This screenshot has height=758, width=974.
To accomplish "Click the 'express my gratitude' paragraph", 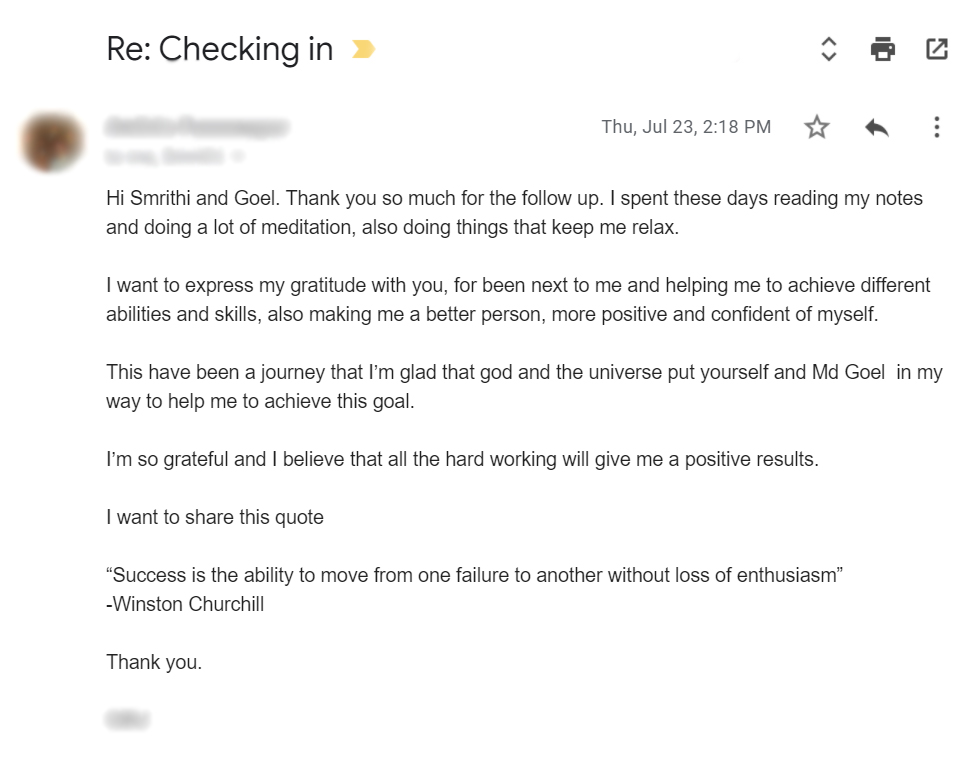I will (x=518, y=299).
